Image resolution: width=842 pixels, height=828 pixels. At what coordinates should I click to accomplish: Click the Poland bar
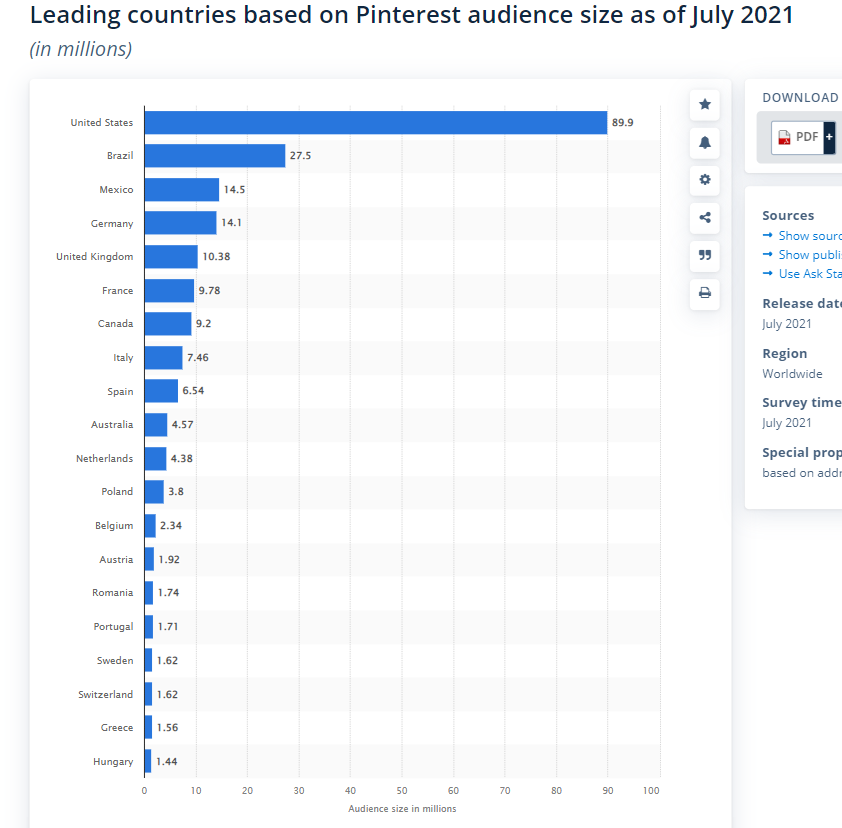[x=154, y=492]
